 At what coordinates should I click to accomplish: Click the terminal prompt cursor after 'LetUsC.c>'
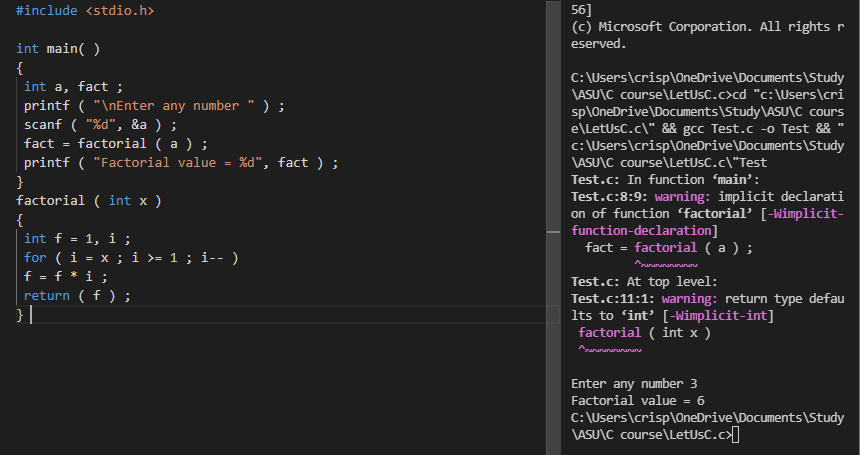735,435
